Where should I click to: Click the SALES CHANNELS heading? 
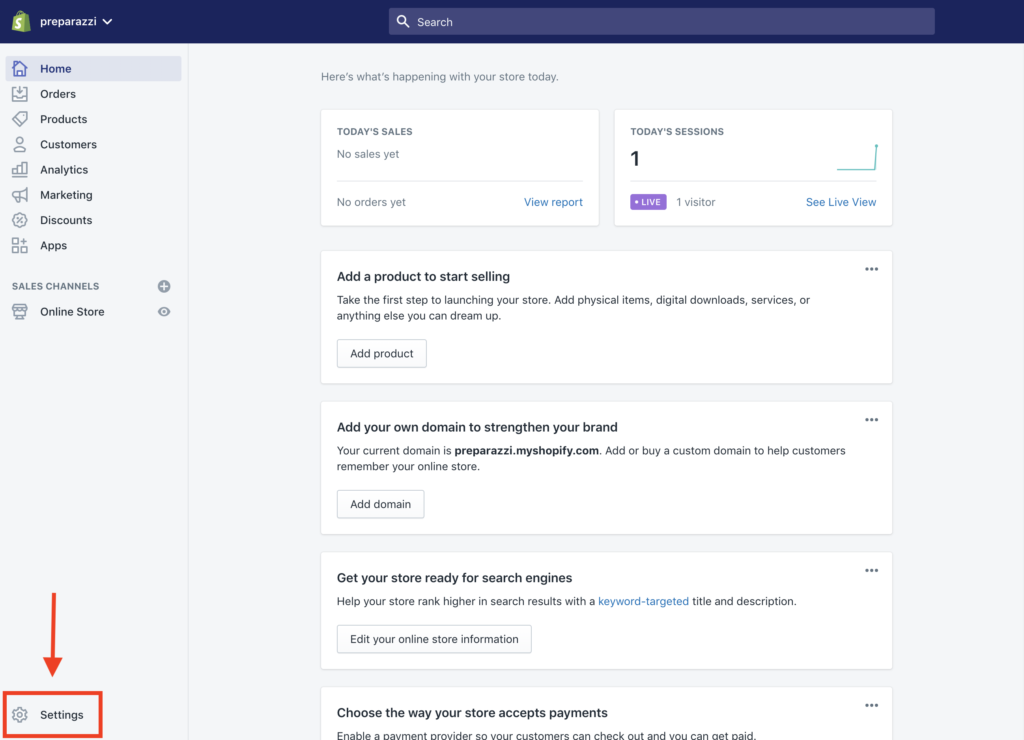(x=56, y=286)
